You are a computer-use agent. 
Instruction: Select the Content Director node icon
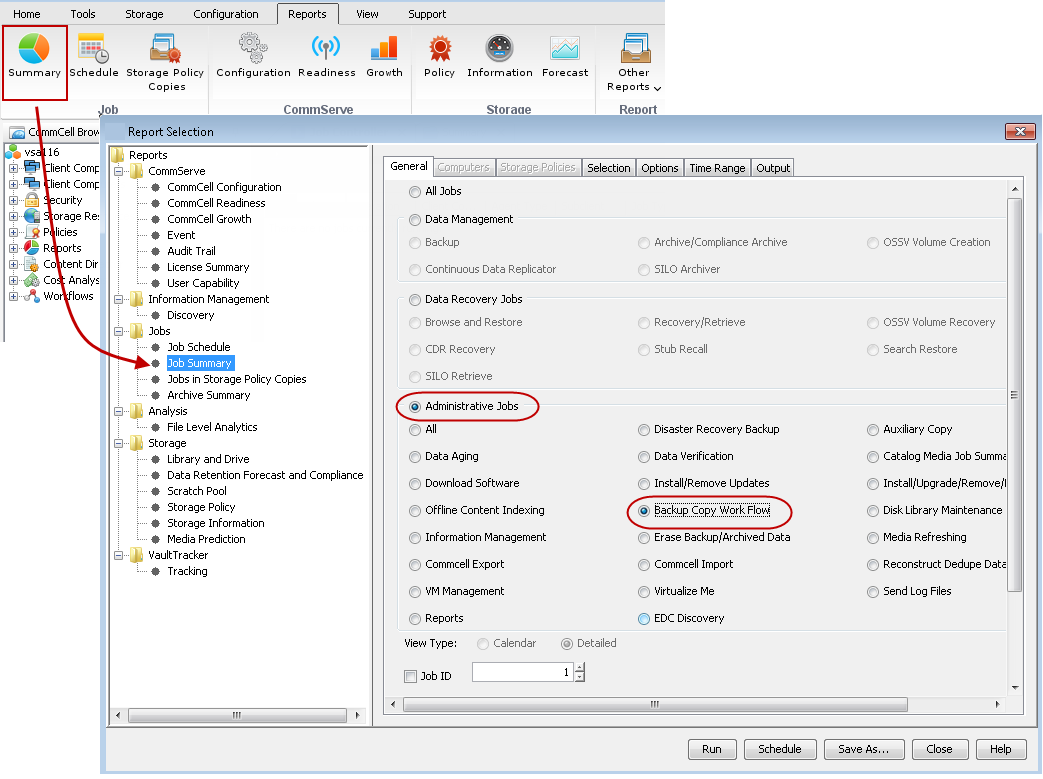click(x=32, y=264)
